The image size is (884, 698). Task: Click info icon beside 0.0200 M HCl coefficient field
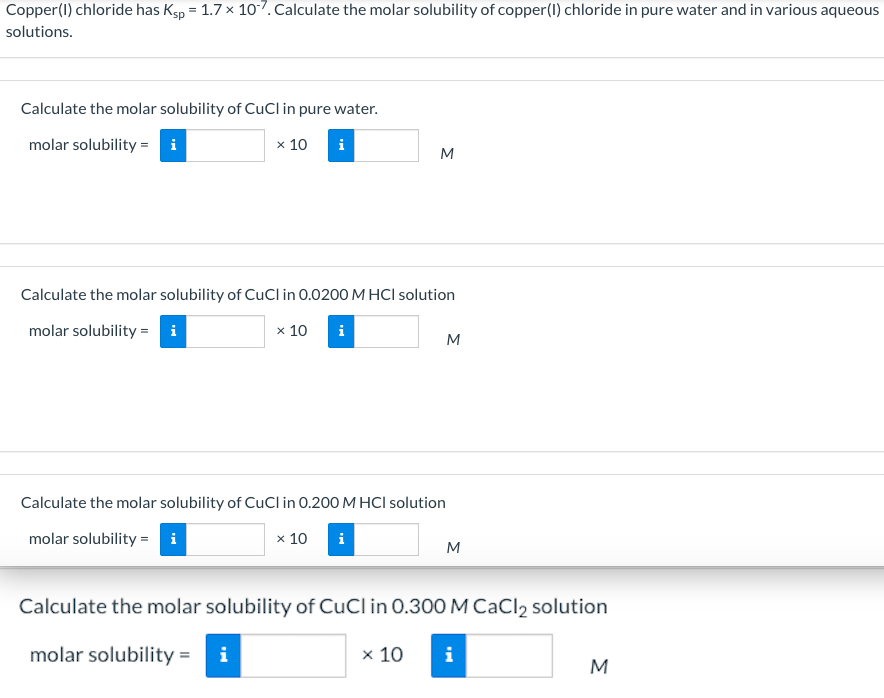point(173,332)
